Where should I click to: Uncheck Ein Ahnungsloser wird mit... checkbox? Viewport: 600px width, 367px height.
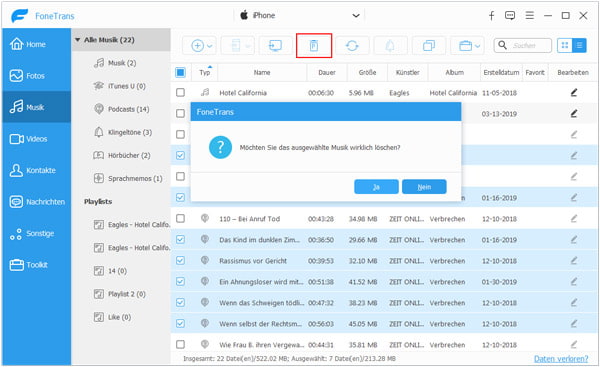pos(180,282)
